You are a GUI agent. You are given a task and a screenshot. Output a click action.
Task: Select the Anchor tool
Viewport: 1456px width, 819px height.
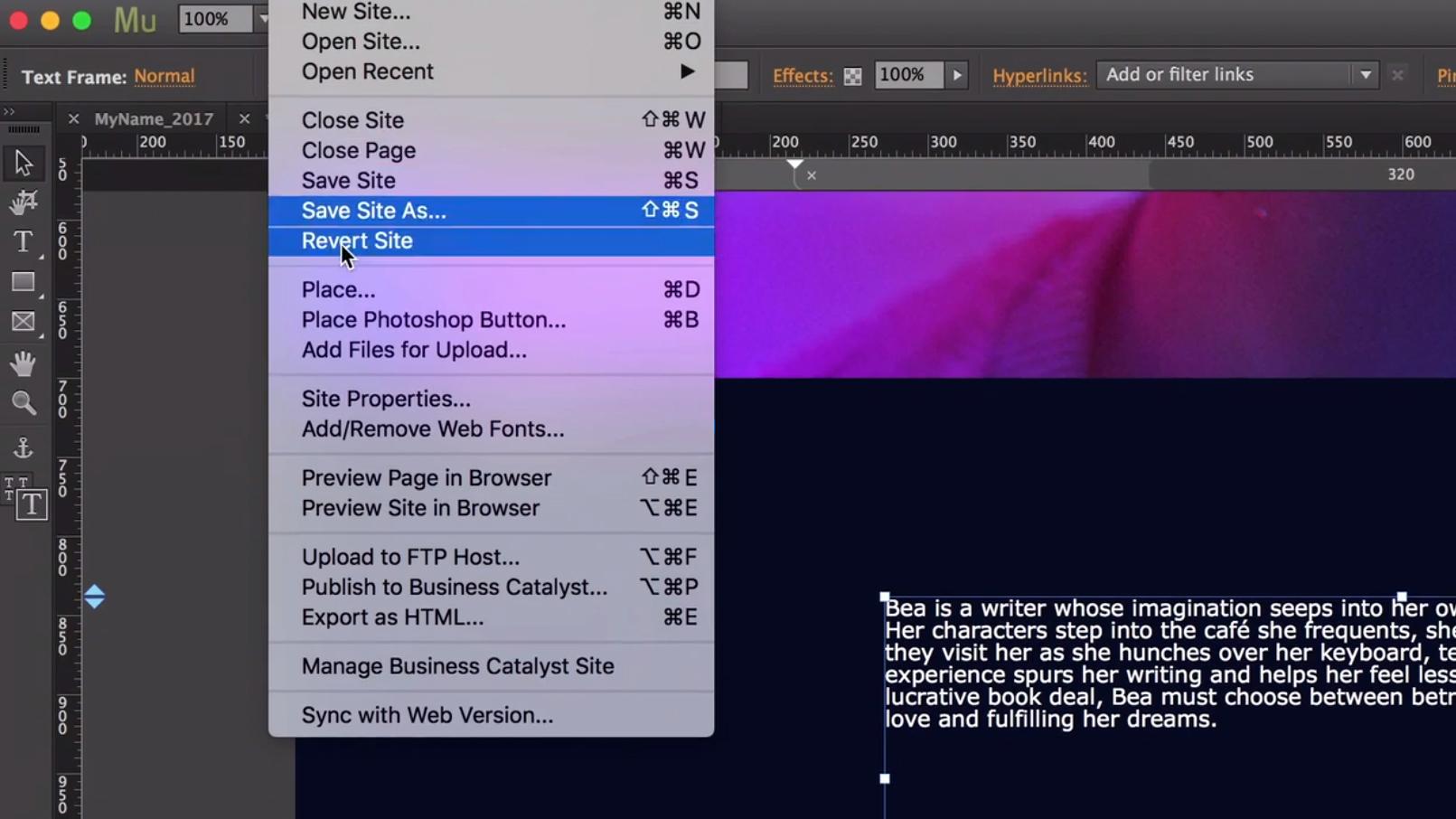tap(23, 447)
